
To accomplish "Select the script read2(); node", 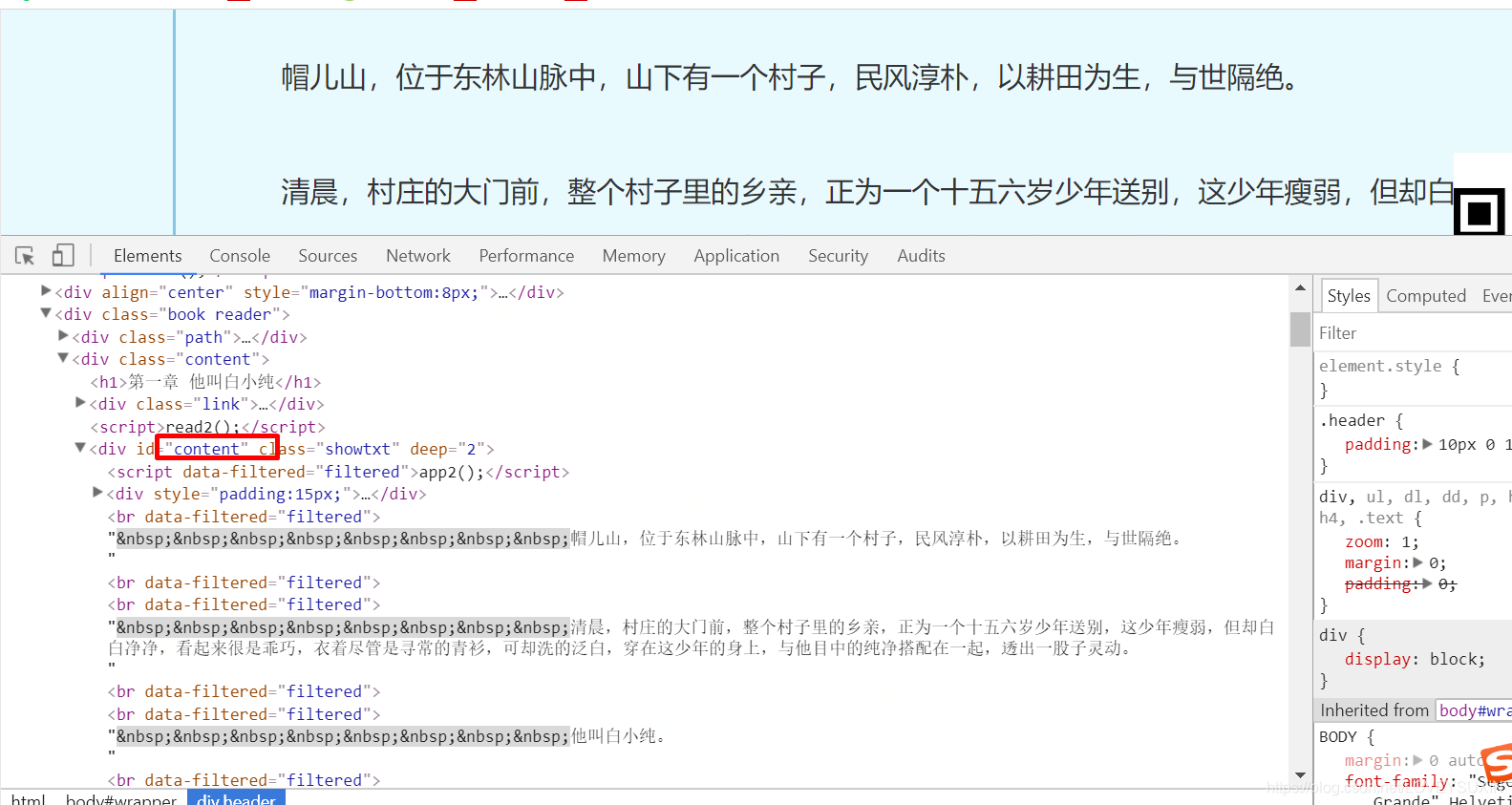I will coord(207,427).
